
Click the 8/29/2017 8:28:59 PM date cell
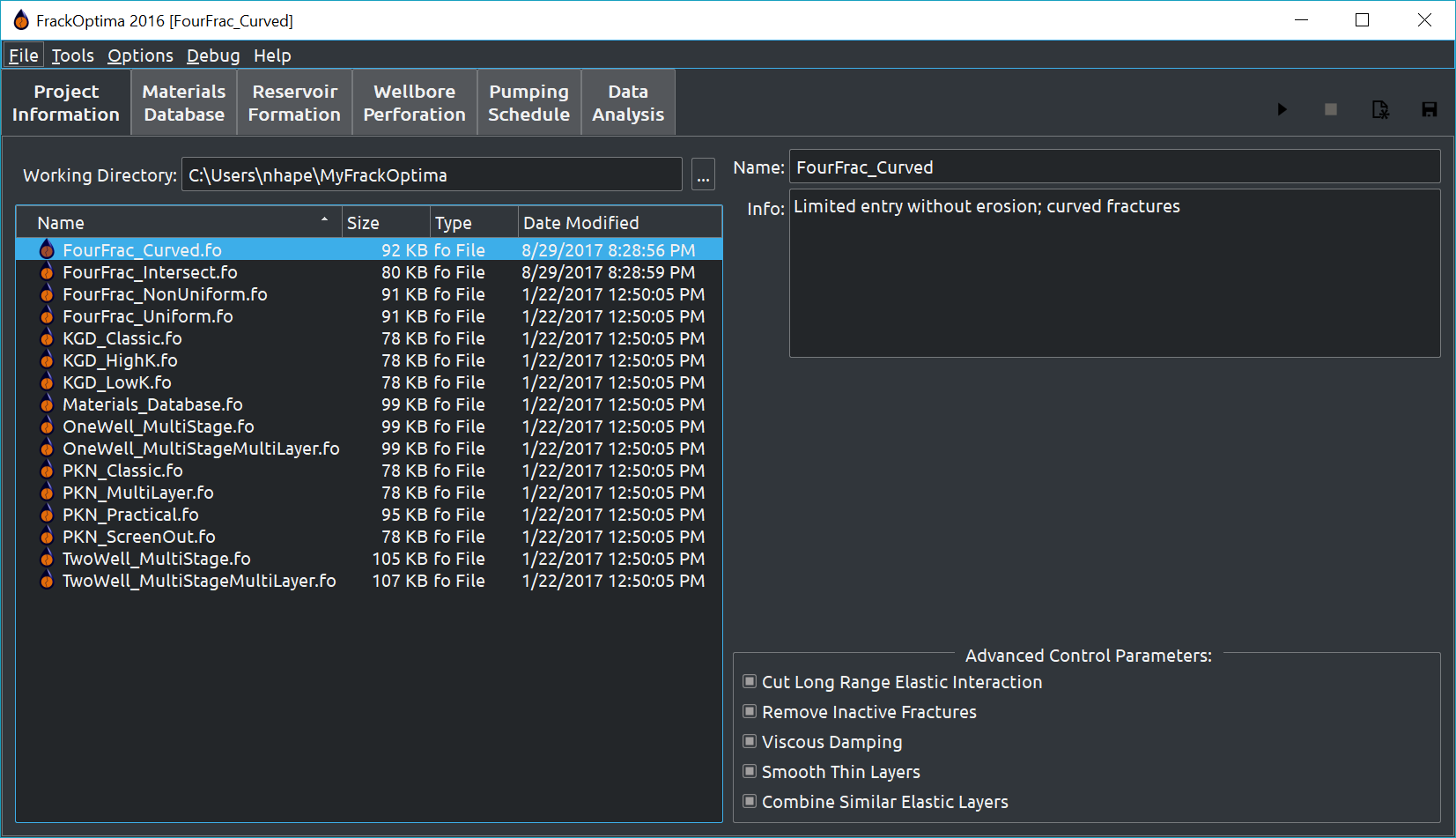(609, 272)
